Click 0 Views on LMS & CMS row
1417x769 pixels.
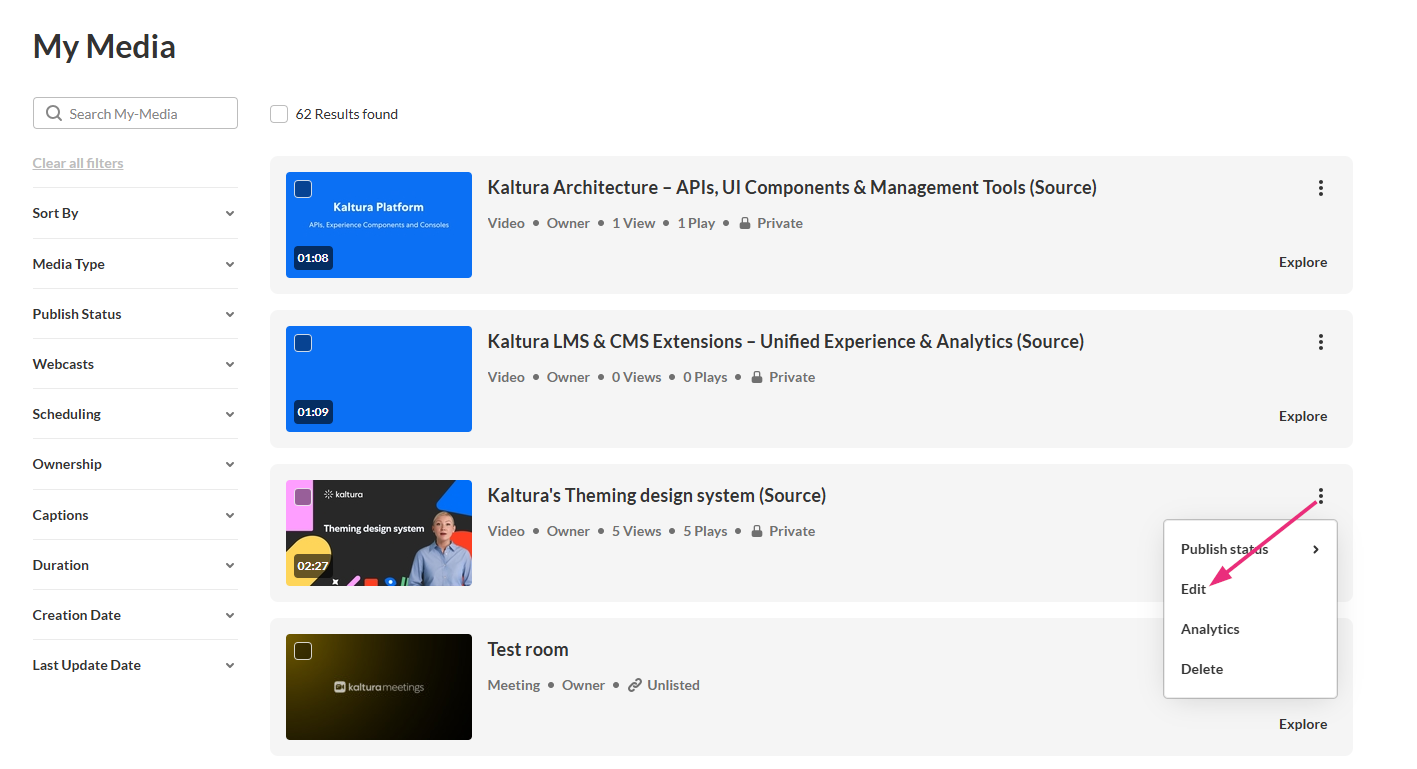637,377
